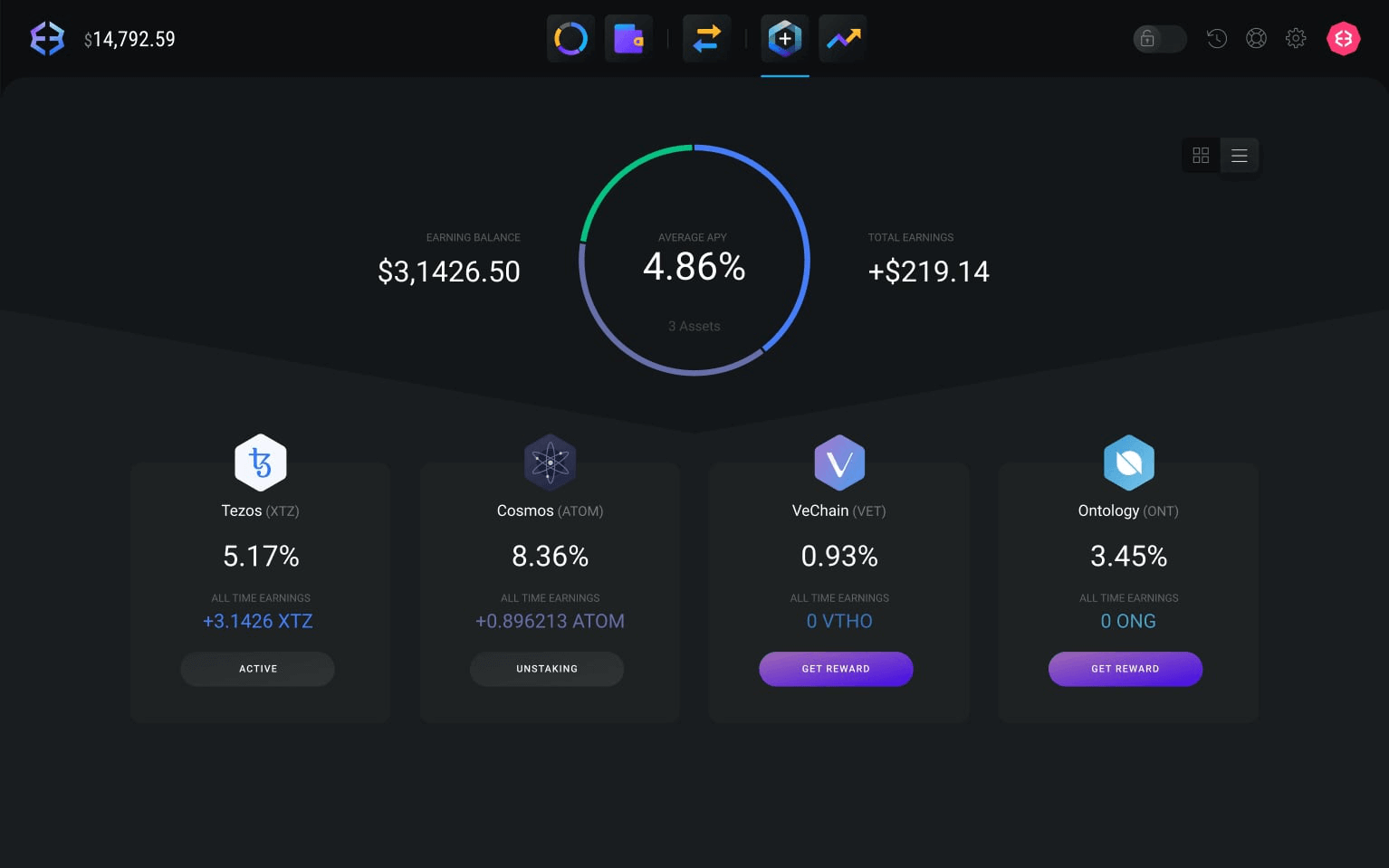Click the VeChain 0.93% rate
Viewport: 1389px width, 868px height.
pyautogui.click(x=839, y=556)
